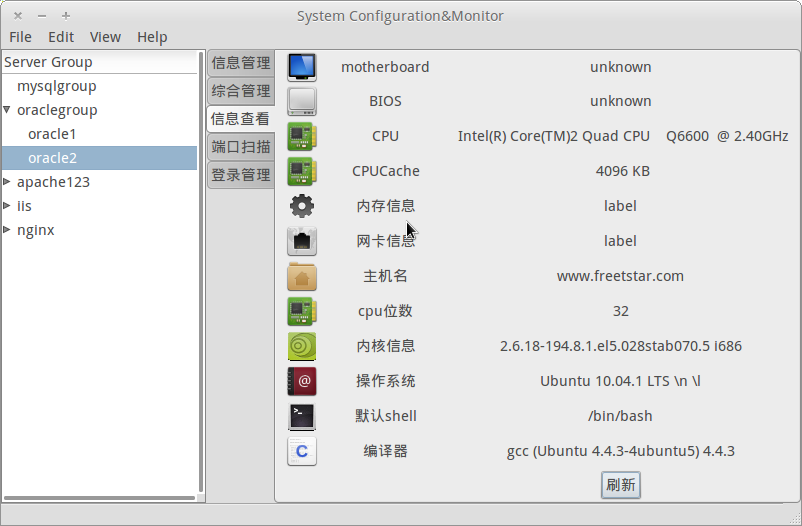Select apache123 in the server tree
This screenshot has width=802, height=526.
coord(53,182)
